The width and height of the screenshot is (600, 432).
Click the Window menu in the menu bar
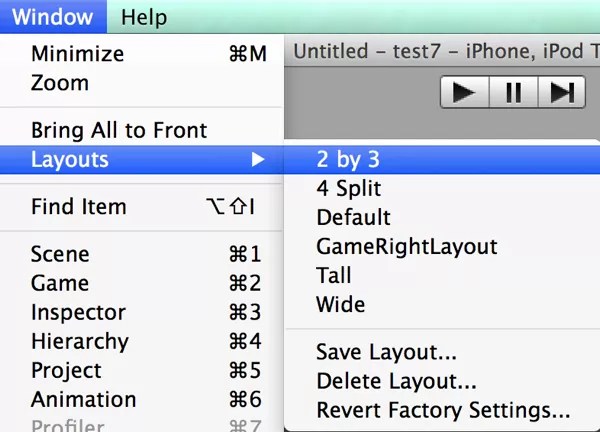pyautogui.click(x=53, y=17)
